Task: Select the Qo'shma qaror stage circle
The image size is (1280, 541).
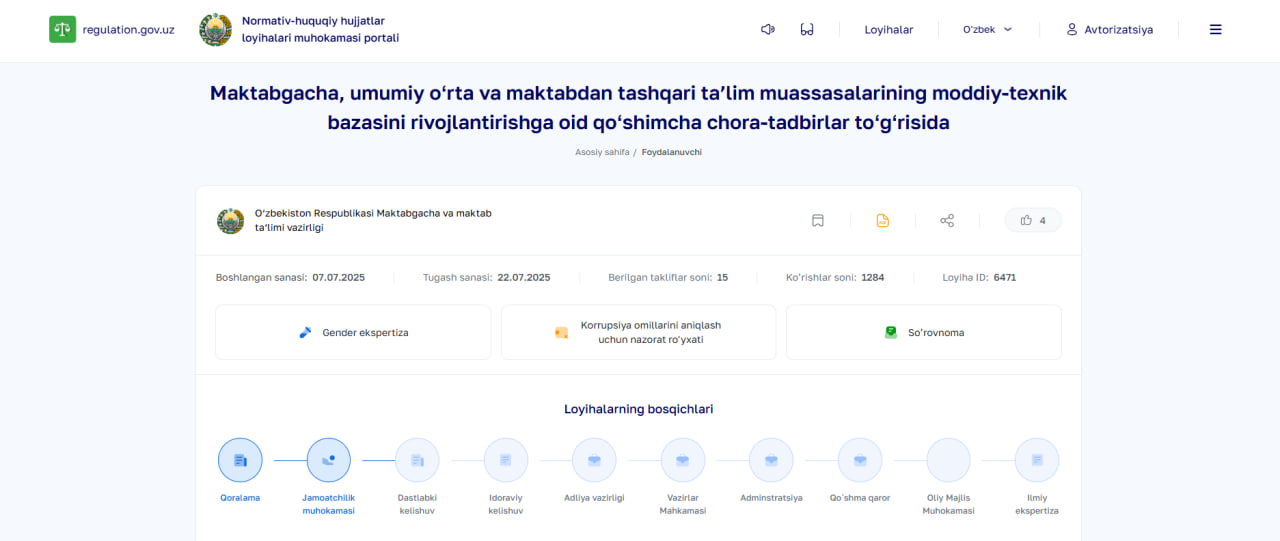Action: pos(860,460)
